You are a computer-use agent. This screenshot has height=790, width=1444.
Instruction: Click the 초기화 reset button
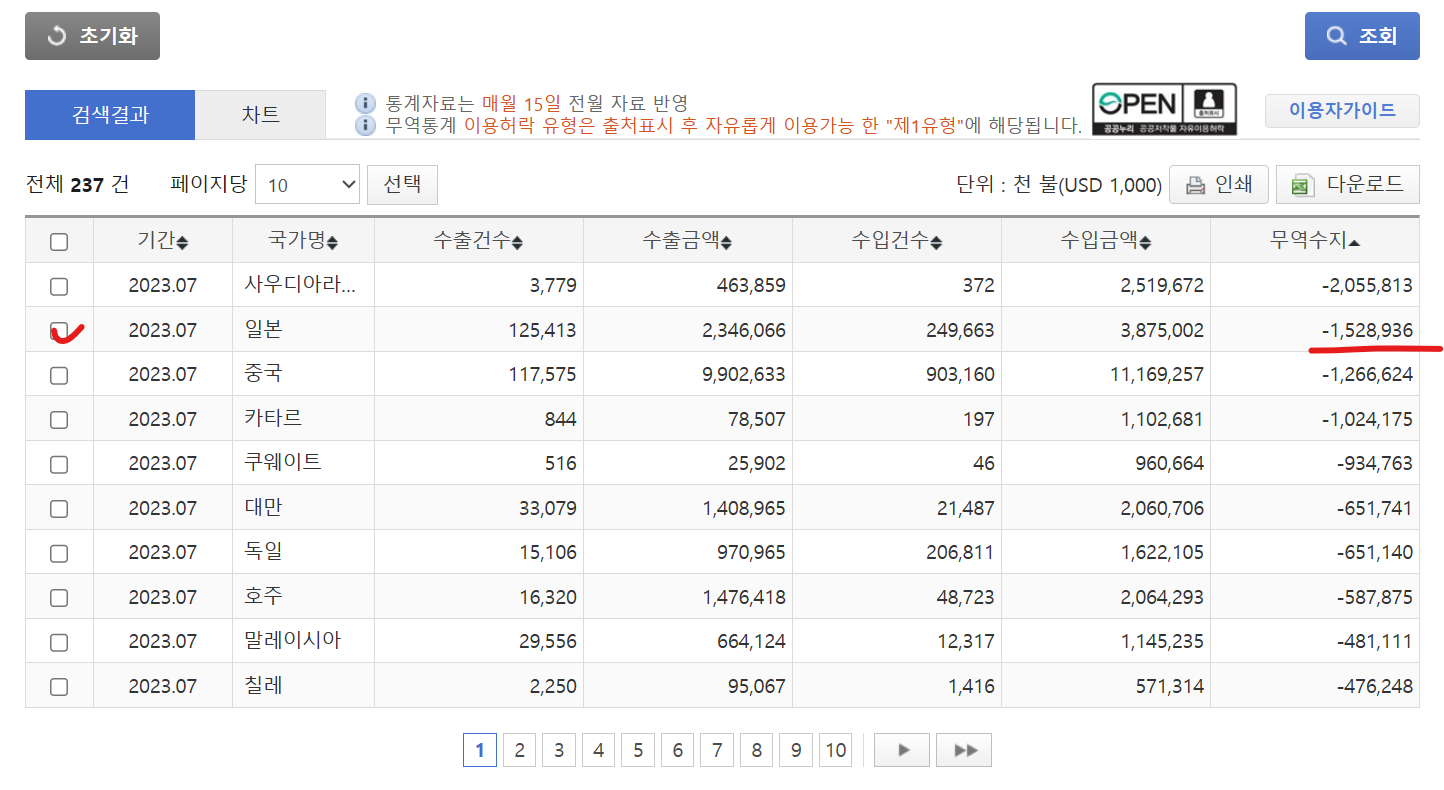point(92,36)
